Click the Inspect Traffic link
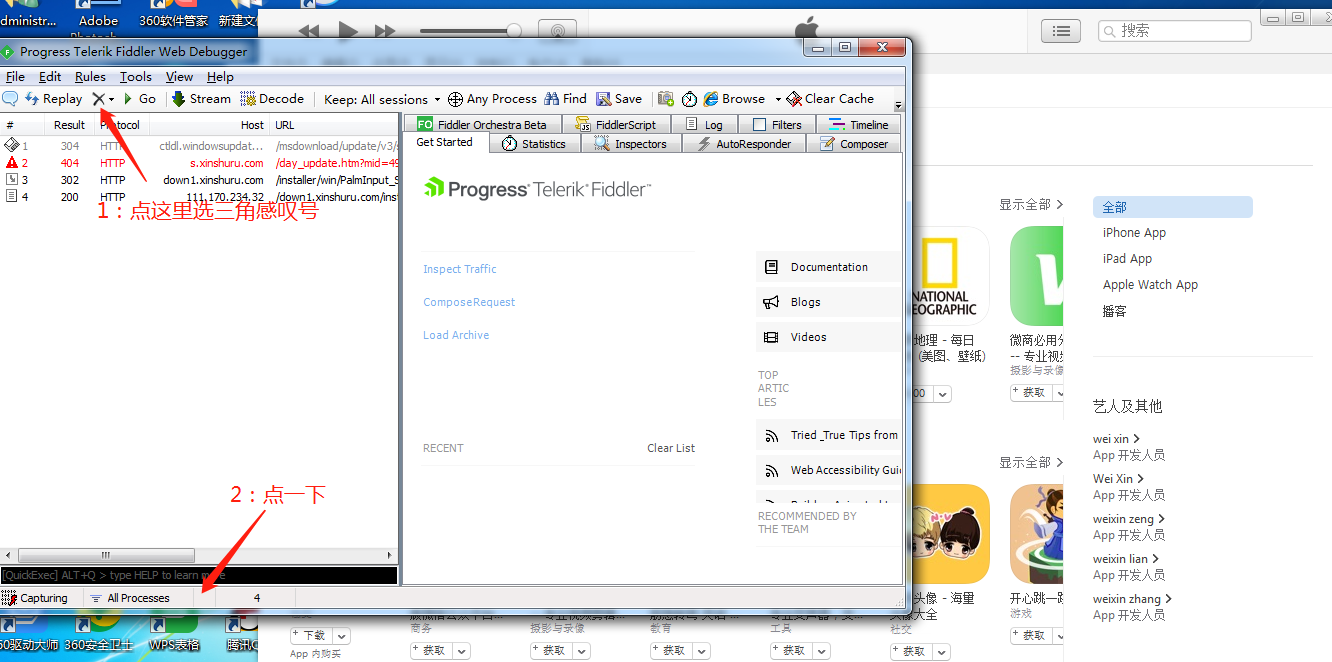 [459, 269]
